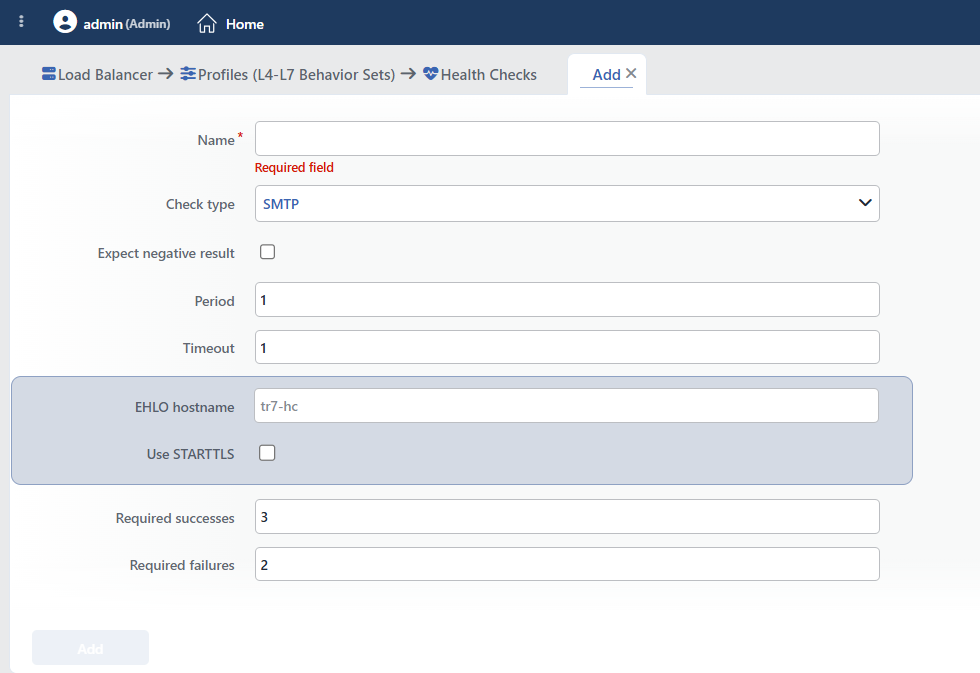Screen dimensions: 980x673
Task: Toggle Expect negative result checkbox
Action: pos(268,252)
